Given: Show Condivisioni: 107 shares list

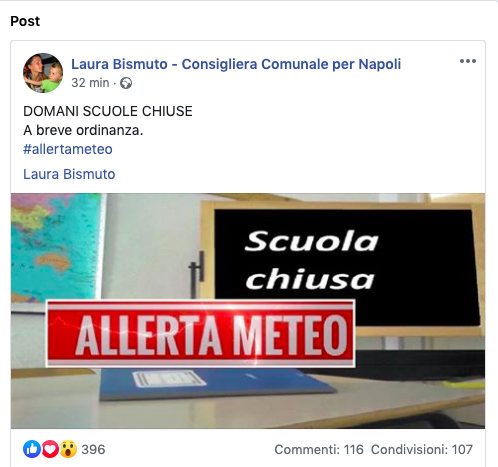Looking at the screenshot, I should [x=422, y=450].
